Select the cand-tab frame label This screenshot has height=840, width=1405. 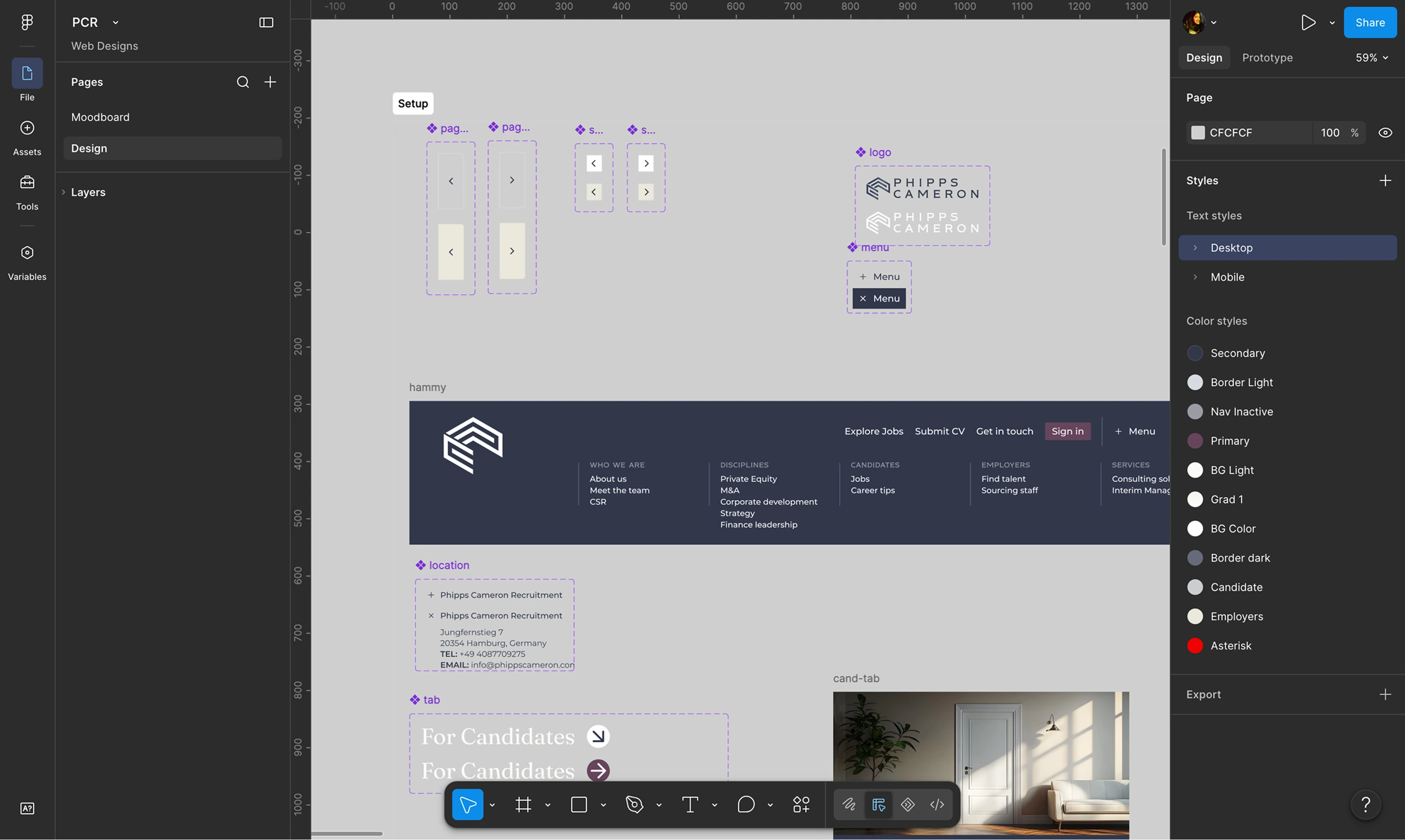[x=856, y=678]
